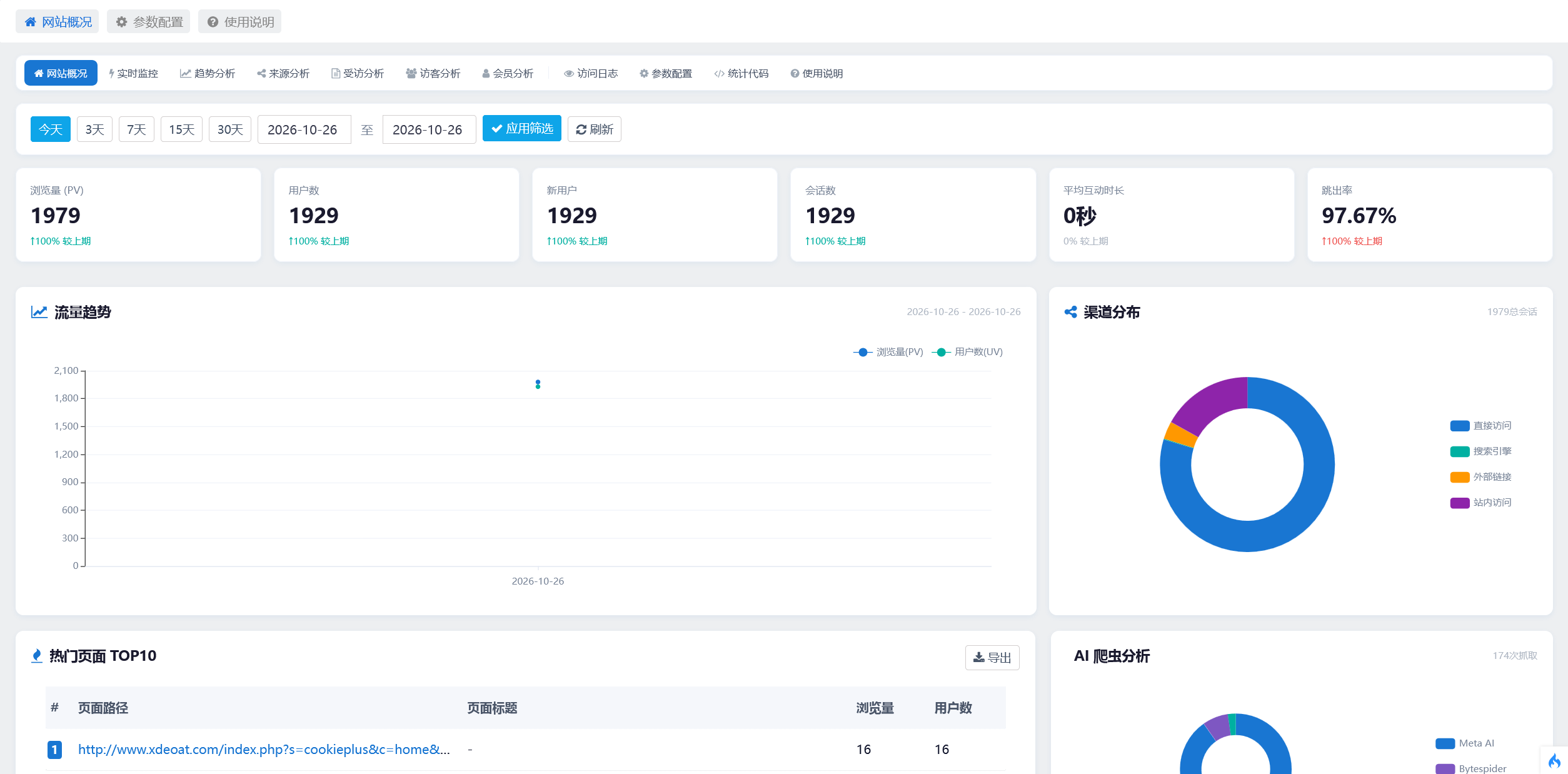The height and width of the screenshot is (774, 1568).
Task: Click the 热门页面 TOP10 flame icon
Action: tap(37, 656)
